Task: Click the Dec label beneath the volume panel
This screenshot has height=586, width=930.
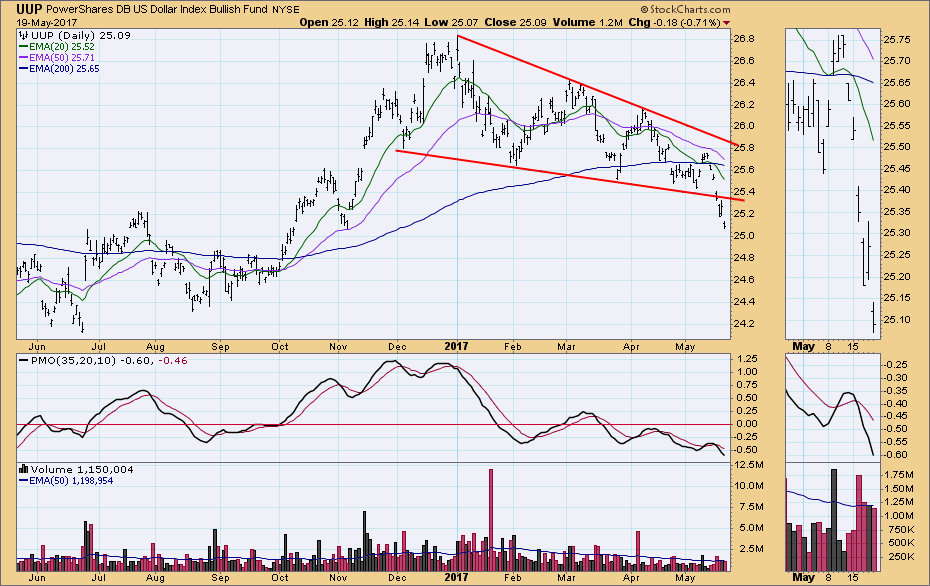Action: 397,577
